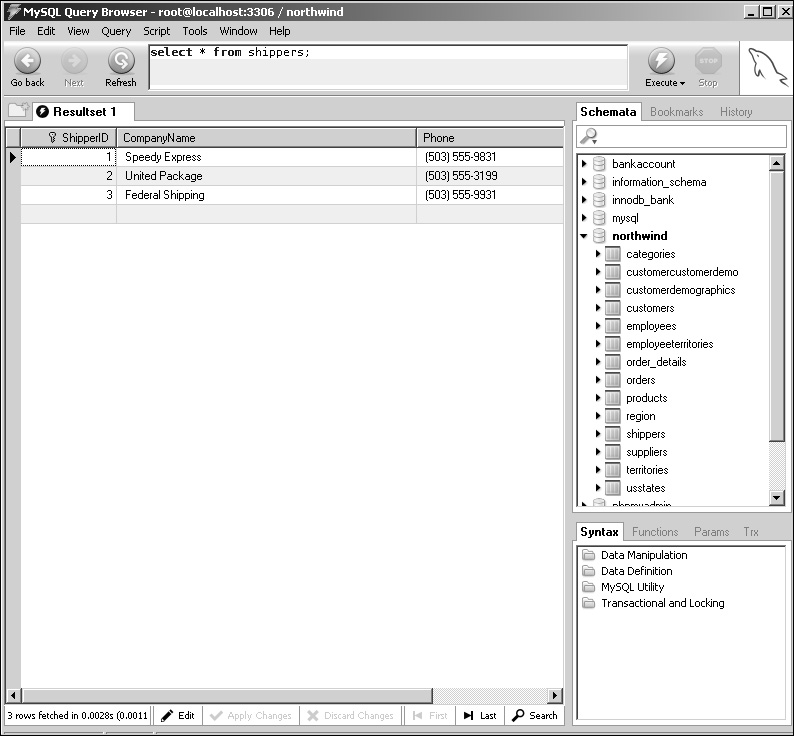
Task: Click the schemata scroll down arrow
Action: 777,498
